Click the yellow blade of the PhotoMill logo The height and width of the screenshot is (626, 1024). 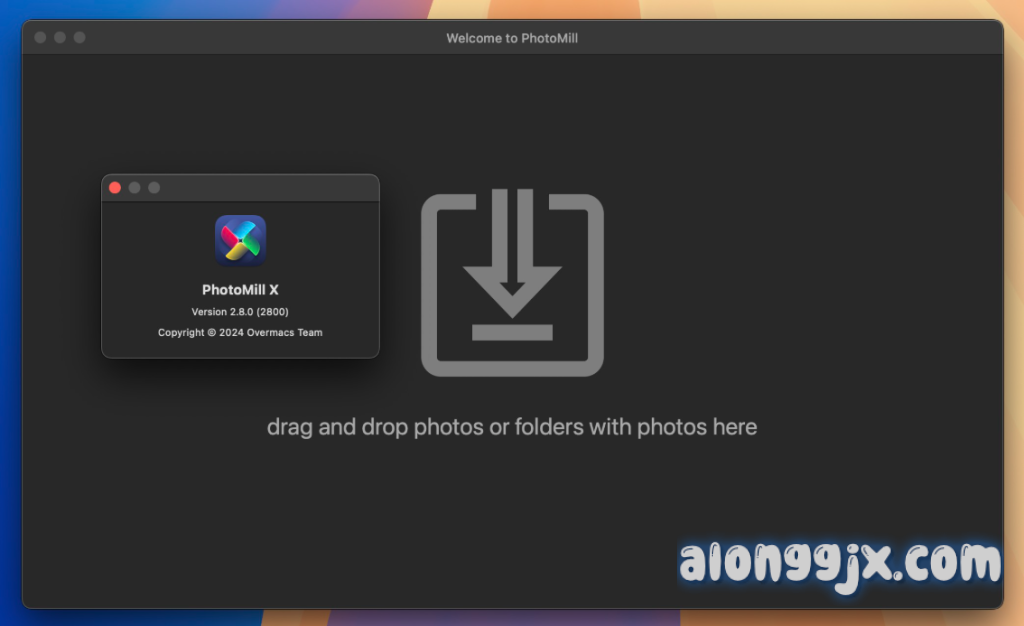click(x=235, y=252)
